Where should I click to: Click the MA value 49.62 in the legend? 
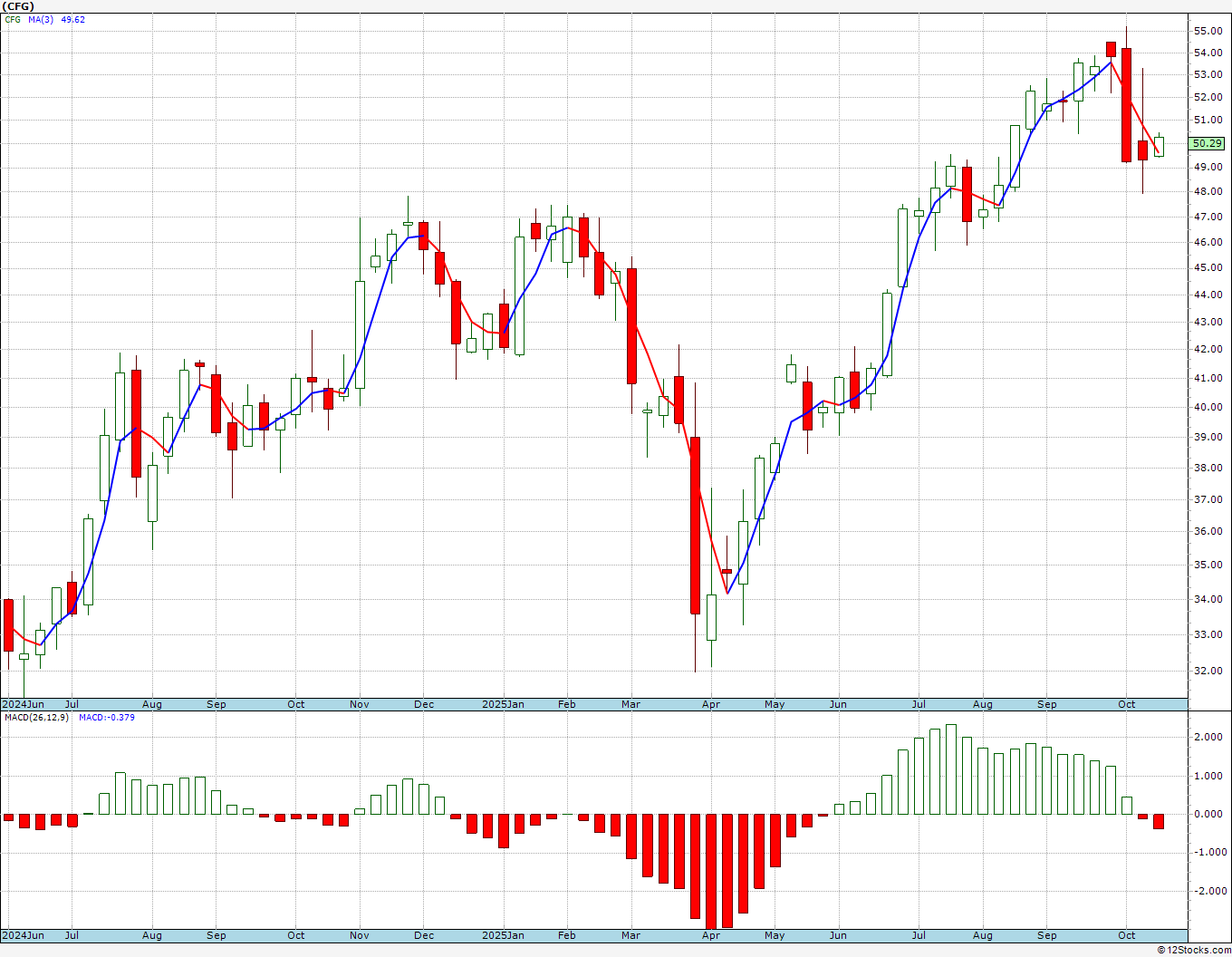click(73, 19)
